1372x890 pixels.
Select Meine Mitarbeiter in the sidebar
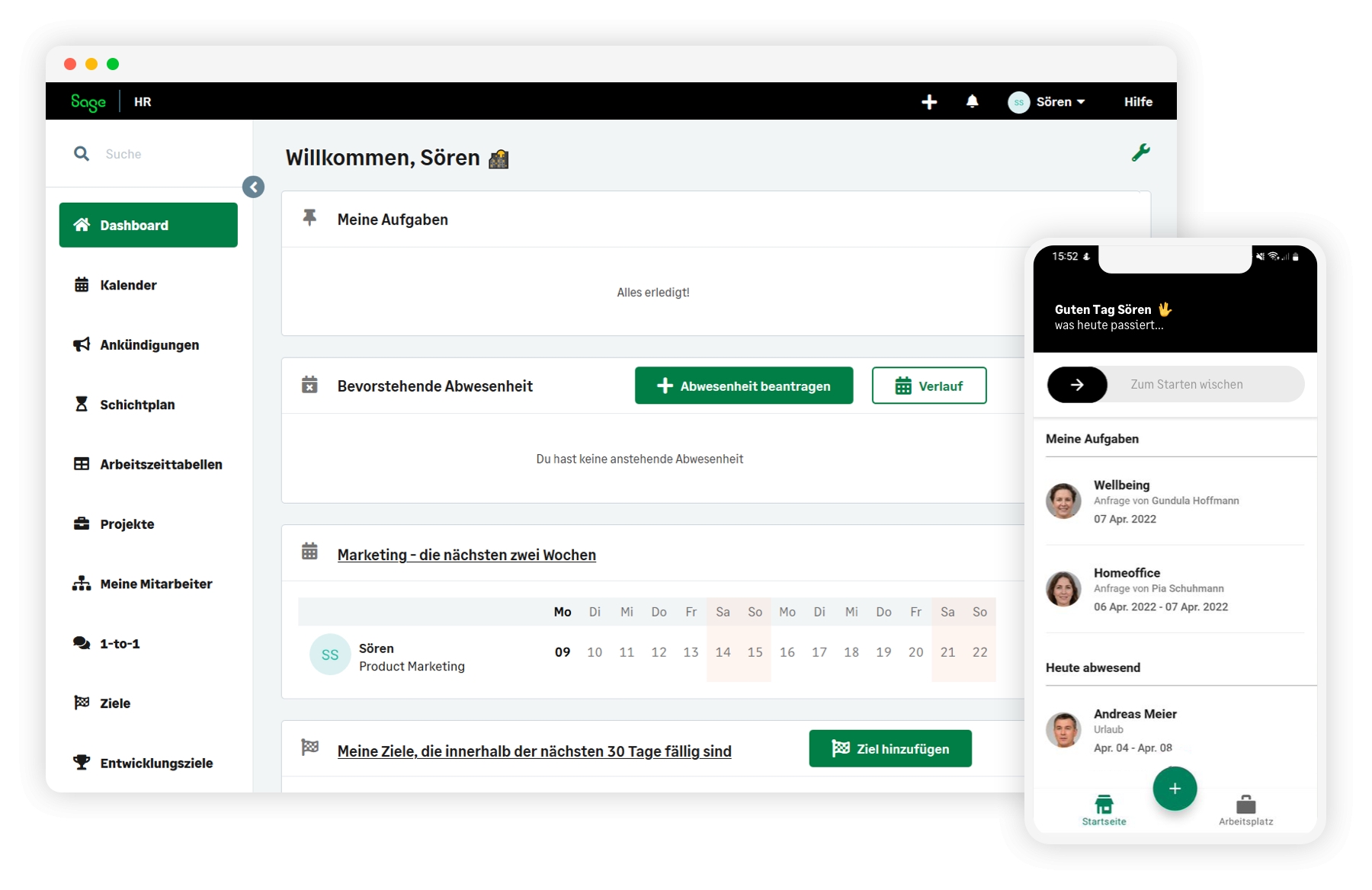click(155, 584)
